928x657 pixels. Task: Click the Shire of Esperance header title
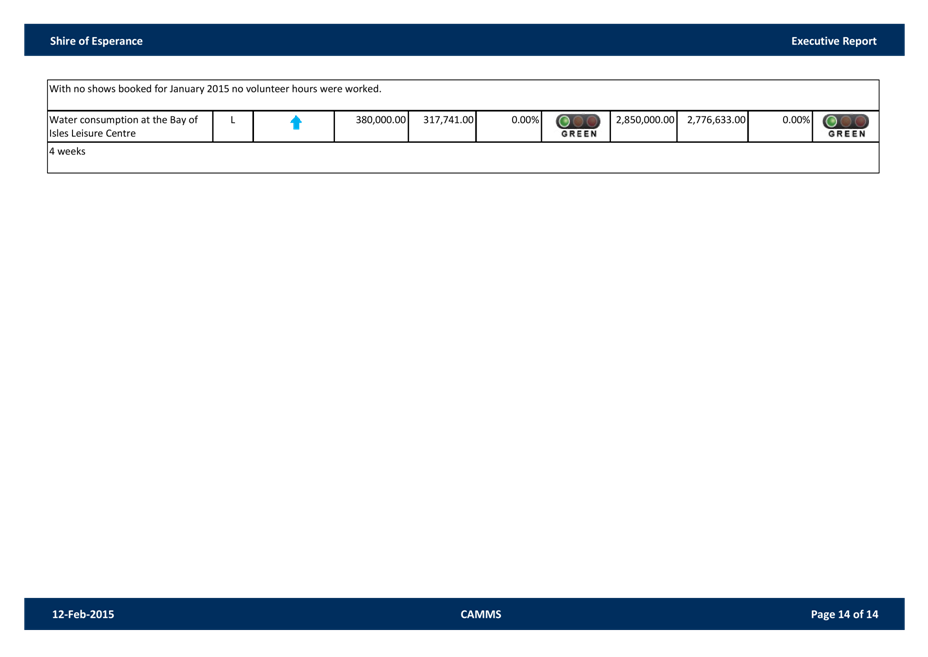96,41
